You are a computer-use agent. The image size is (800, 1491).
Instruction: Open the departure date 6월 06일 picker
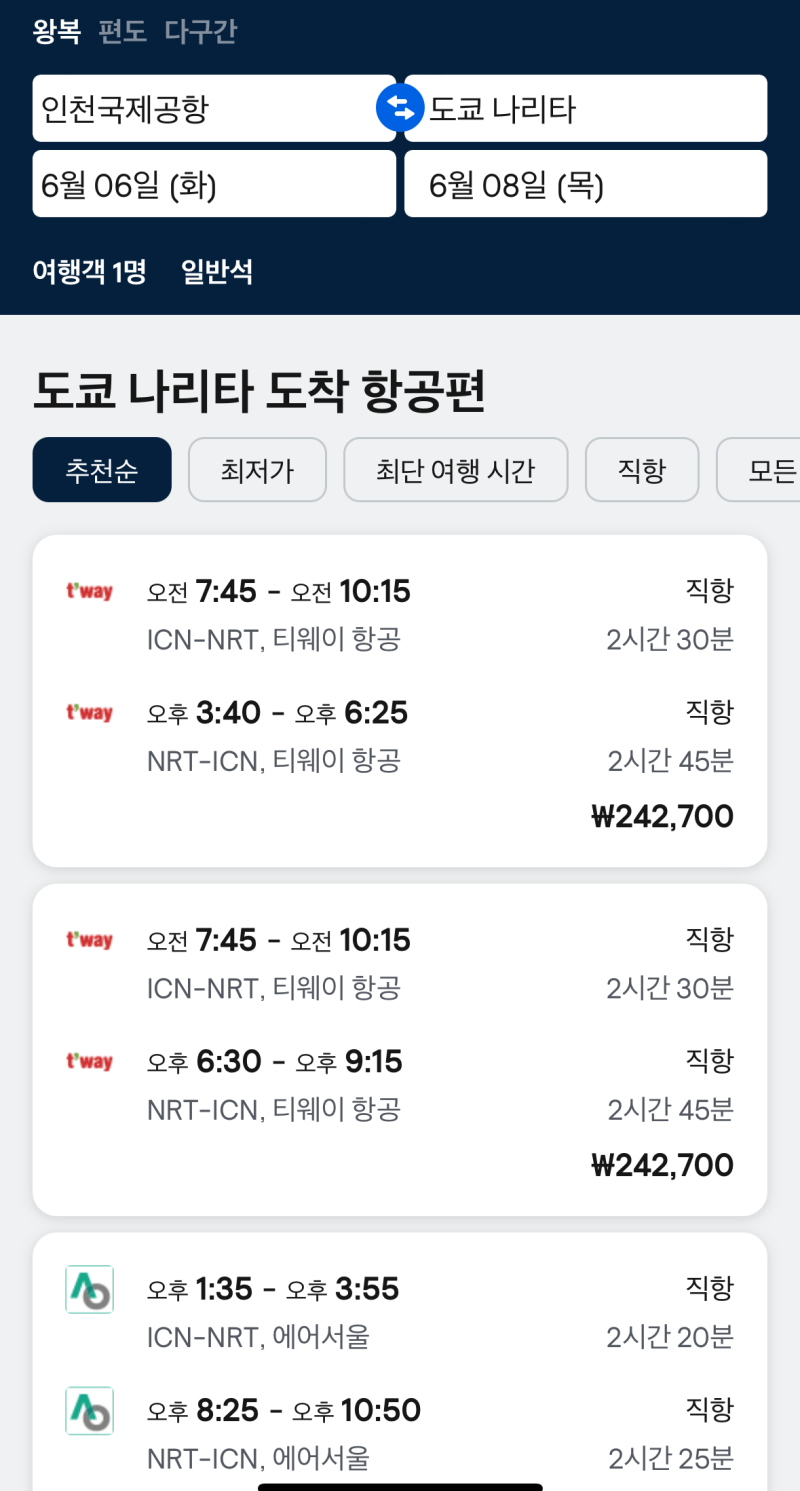214,184
